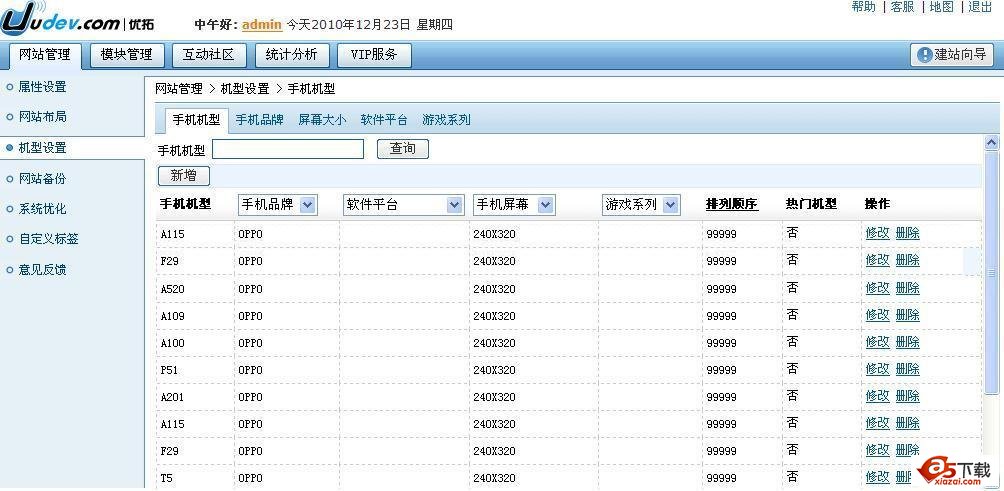Switch to 软件平台 sub-tab
The height and width of the screenshot is (491, 1004).
[x=384, y=120]
